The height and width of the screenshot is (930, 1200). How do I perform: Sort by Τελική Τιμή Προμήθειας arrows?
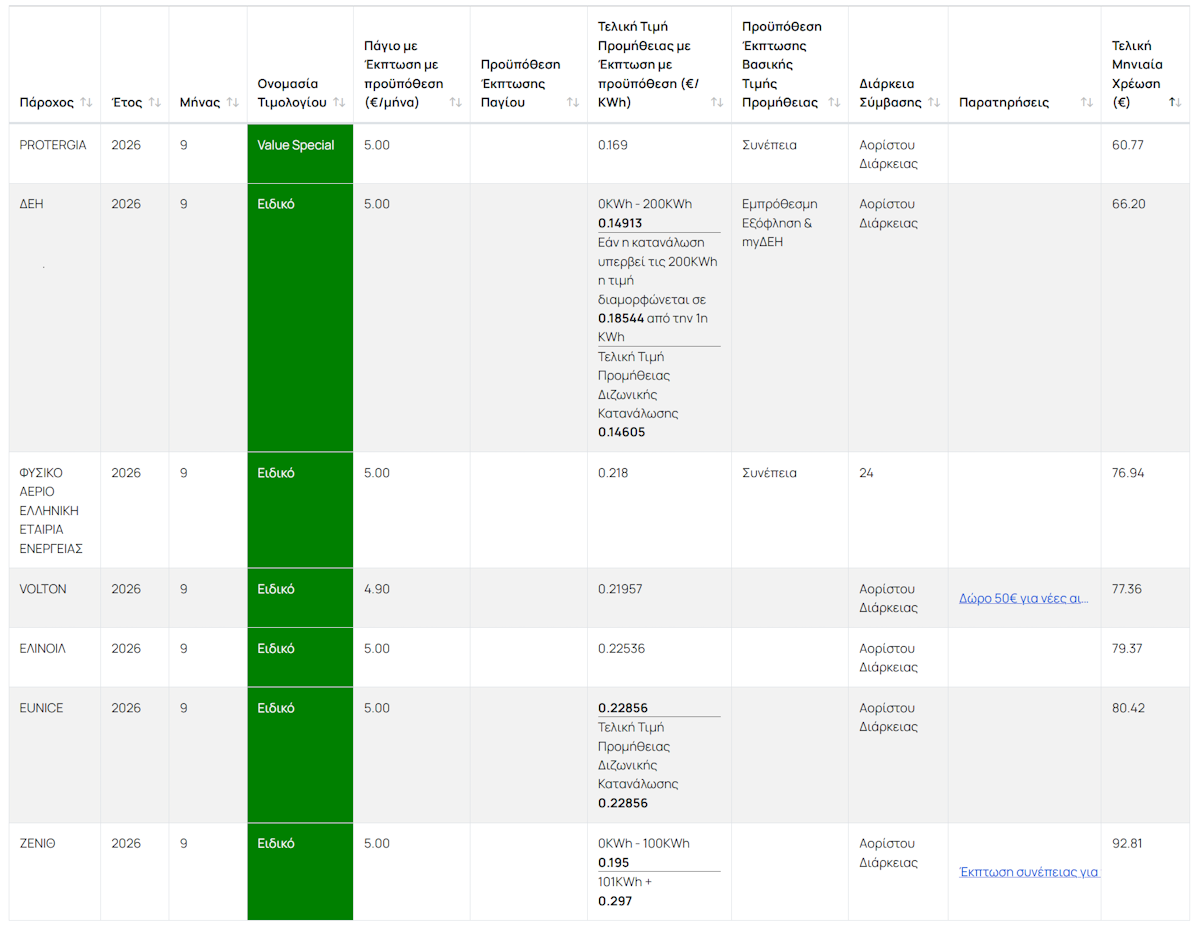717,103
